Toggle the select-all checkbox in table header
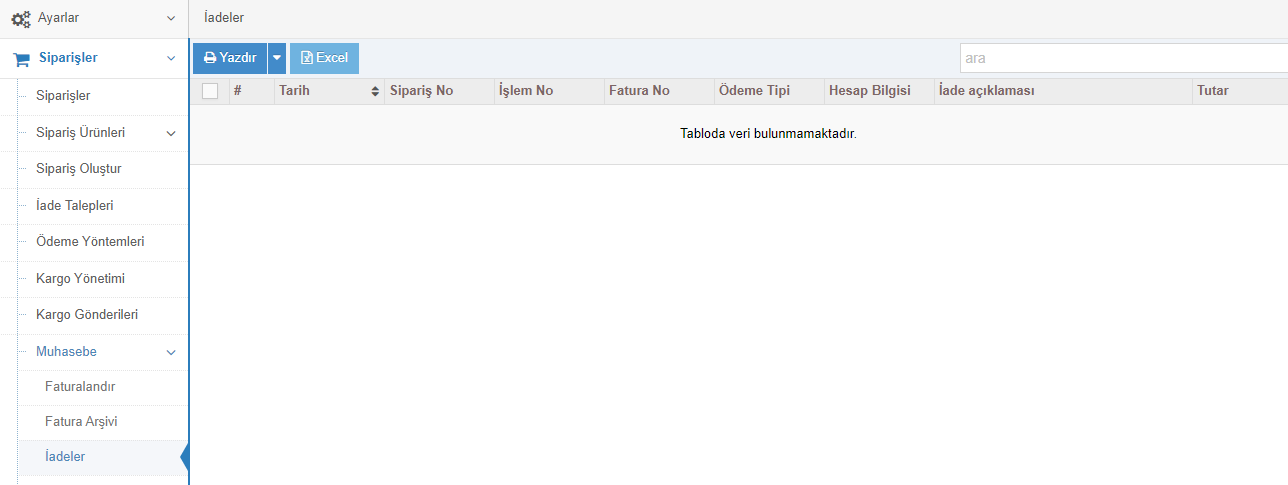Viewport: 1288px width, 485px height. point(210,91)
